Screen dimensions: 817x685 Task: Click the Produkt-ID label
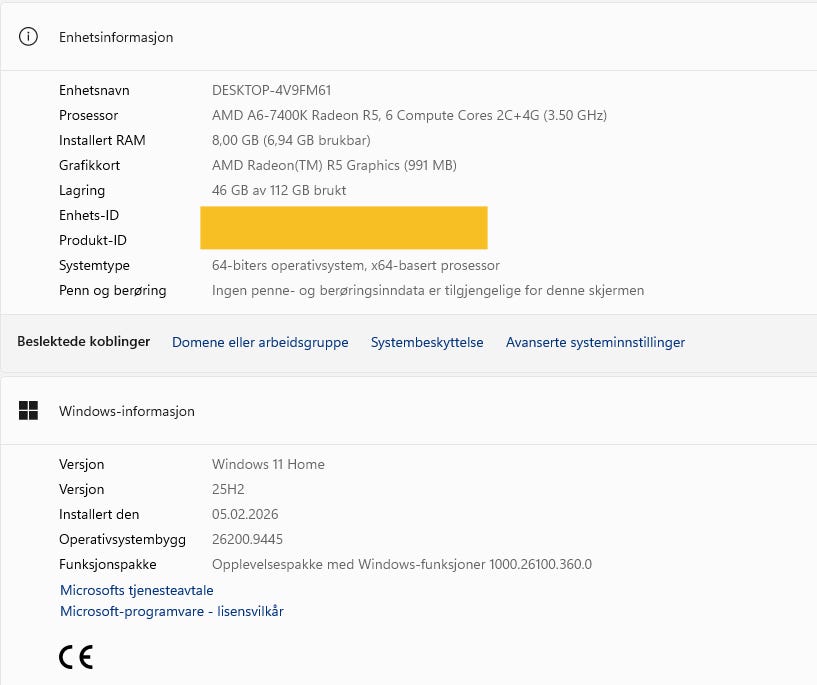pos(92,240)
